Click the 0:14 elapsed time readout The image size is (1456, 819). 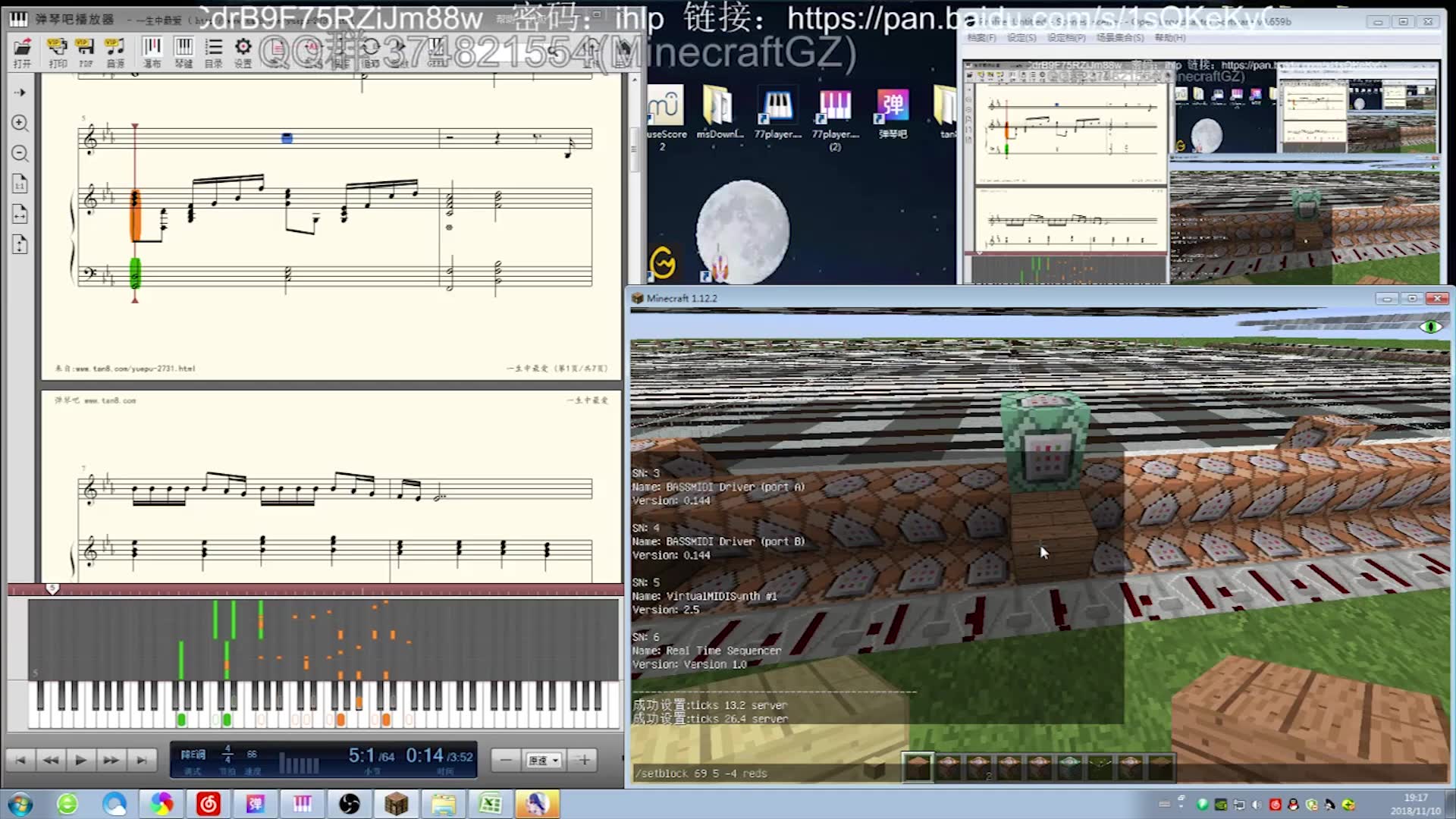pos(425,755)
